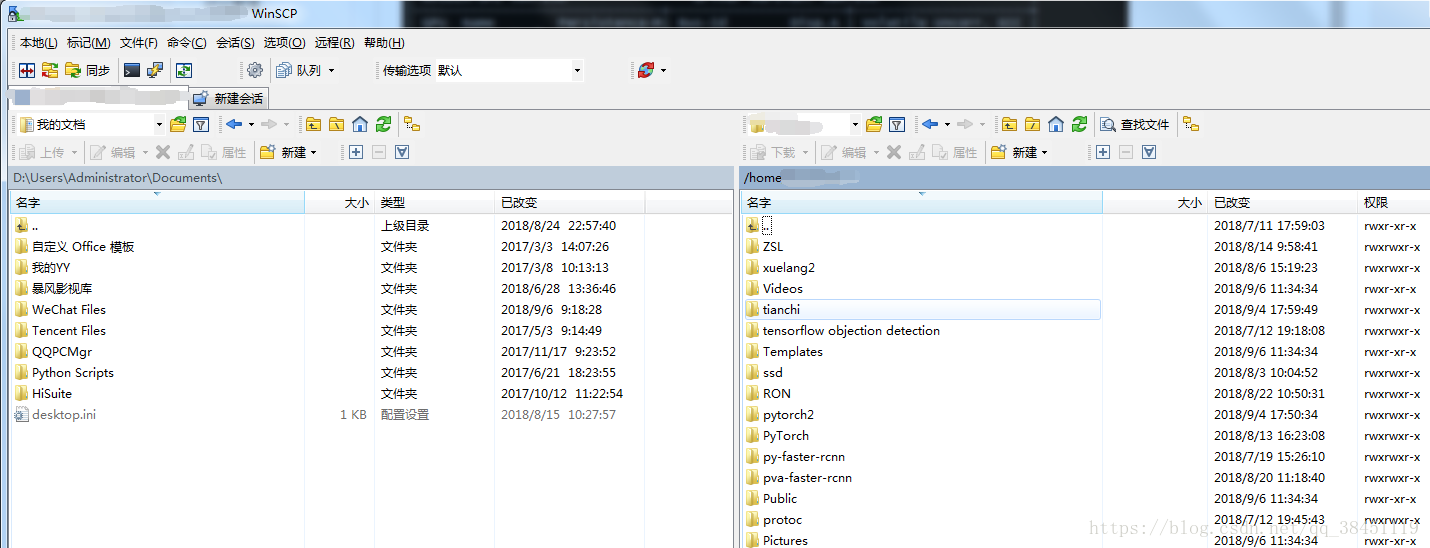Open the 标记(M) menu
This screenshot has height=548, width=1430.
click(89, 42)
